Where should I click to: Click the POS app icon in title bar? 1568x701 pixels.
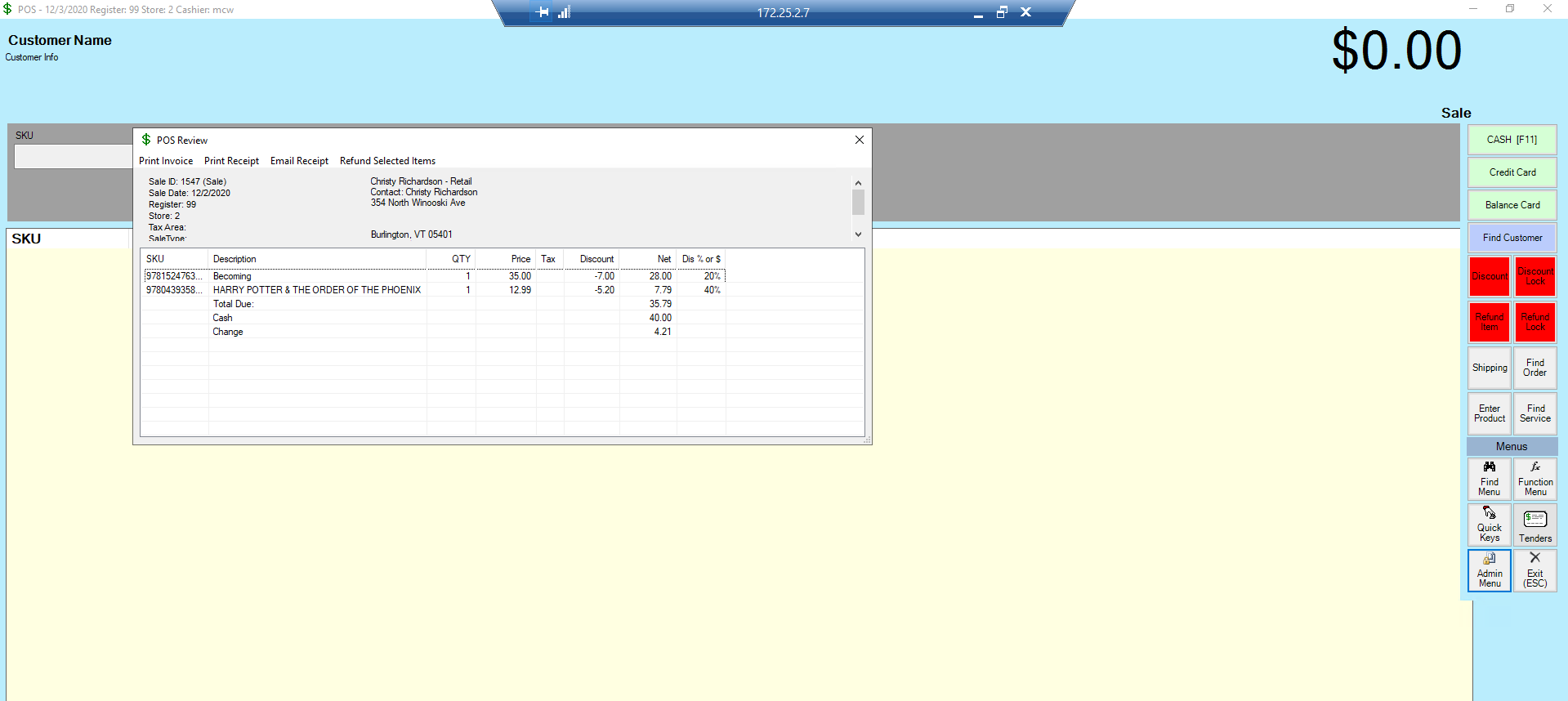click(7, 9)
